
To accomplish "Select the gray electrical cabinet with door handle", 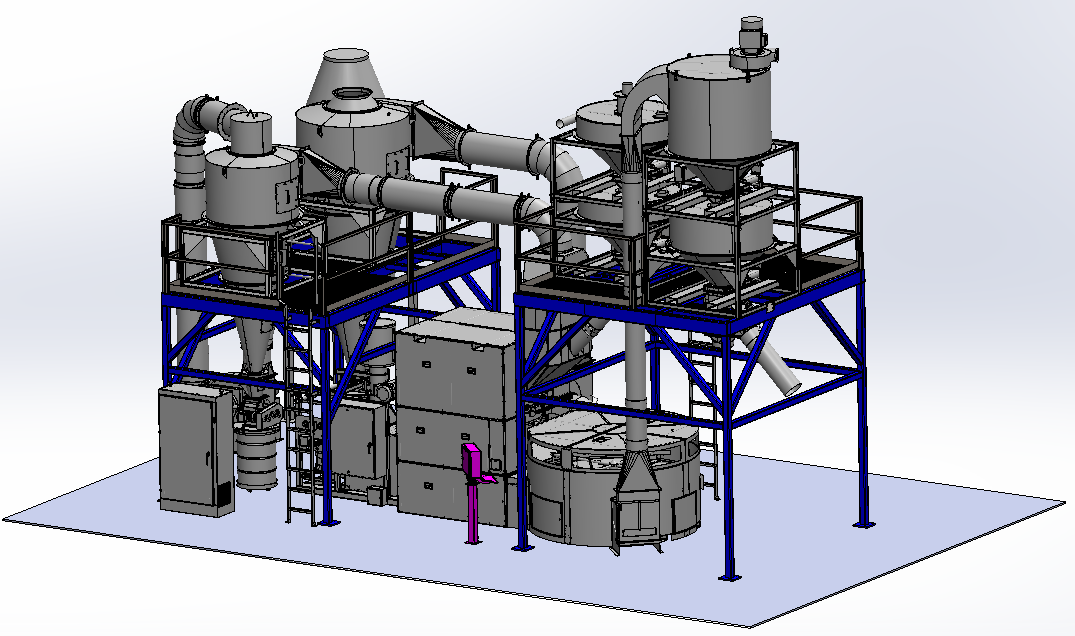I will 195,450.
